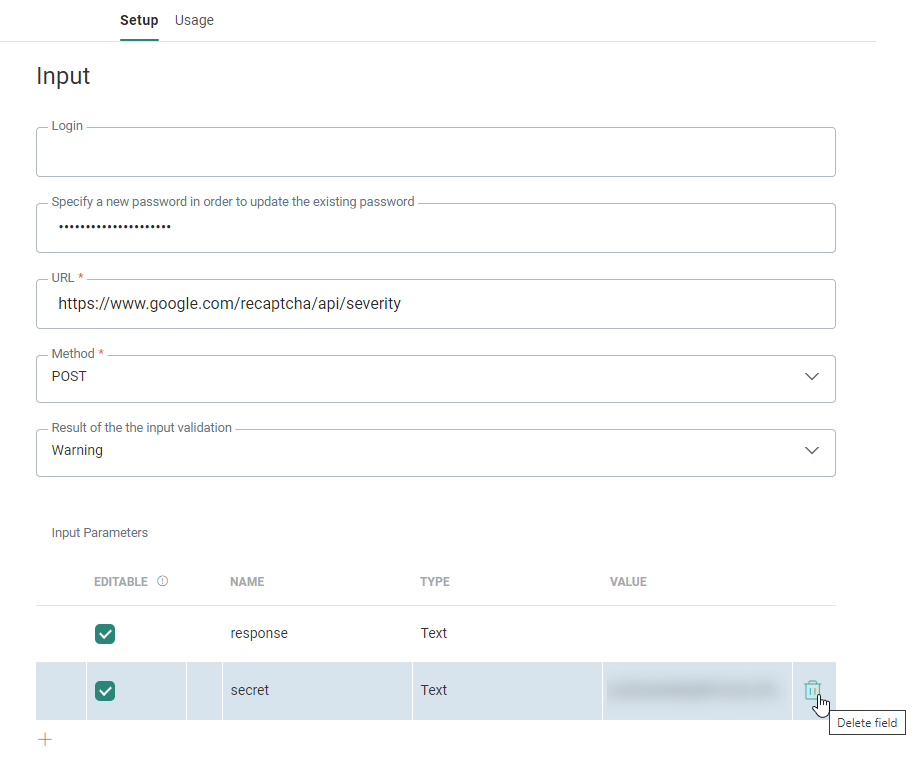Image resolution: width=920 pixels, height=765 pixels.
Task: Switch to the Usage tab
Action: pyautogui.click(x=194, y=20)
